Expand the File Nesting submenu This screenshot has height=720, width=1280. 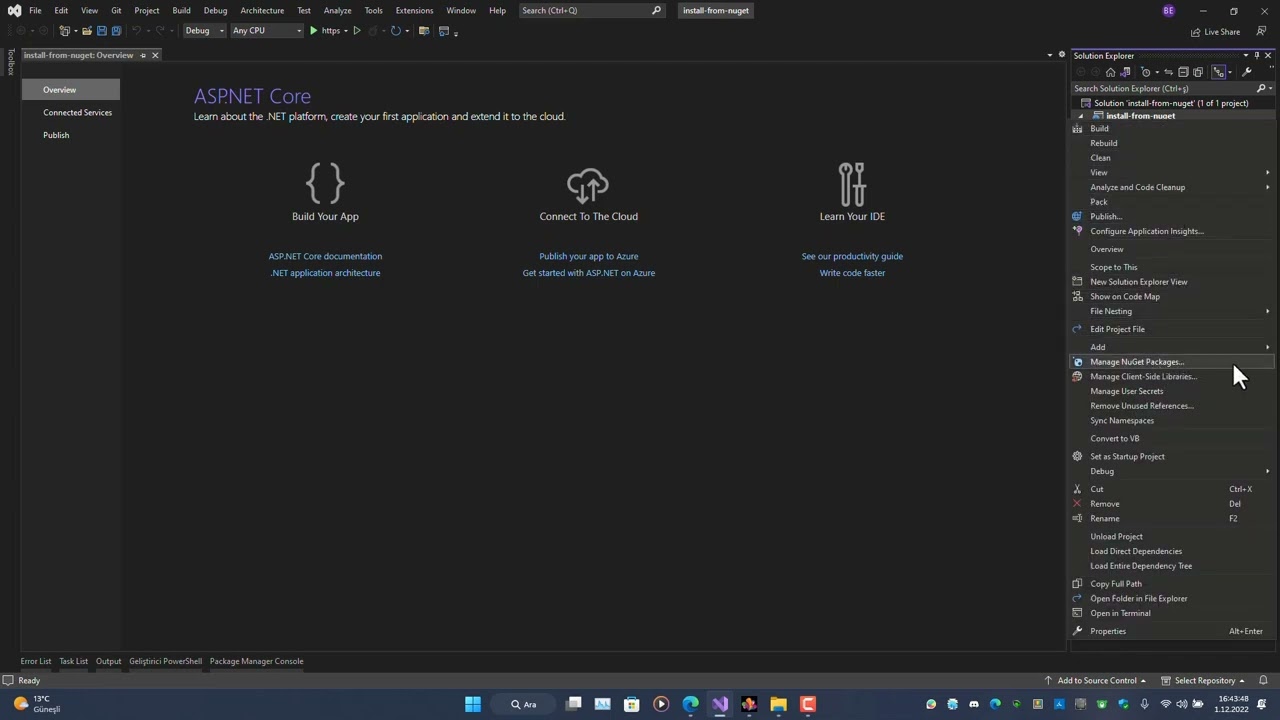coord(1267,311)
